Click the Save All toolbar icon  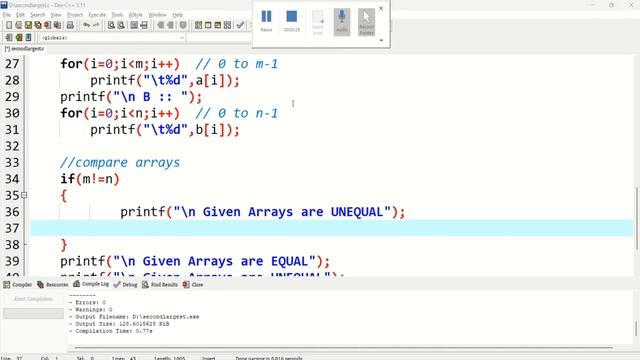click(x=38, y=25)
